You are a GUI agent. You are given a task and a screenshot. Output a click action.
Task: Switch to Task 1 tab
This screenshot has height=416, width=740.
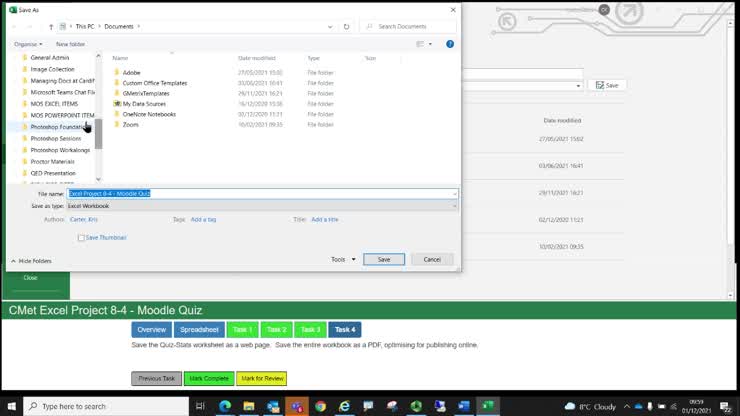point(242,330)
